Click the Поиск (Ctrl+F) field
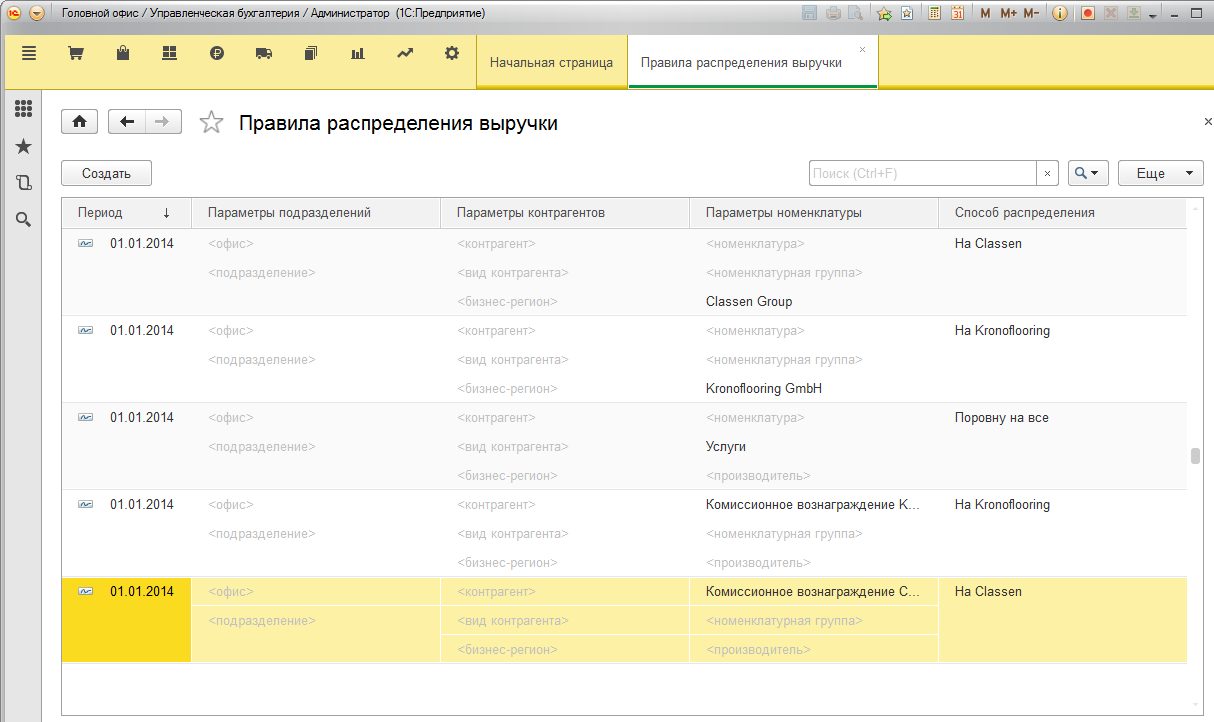The height and width of the screenshot is (722, 1214). click(x=922, y=173)
